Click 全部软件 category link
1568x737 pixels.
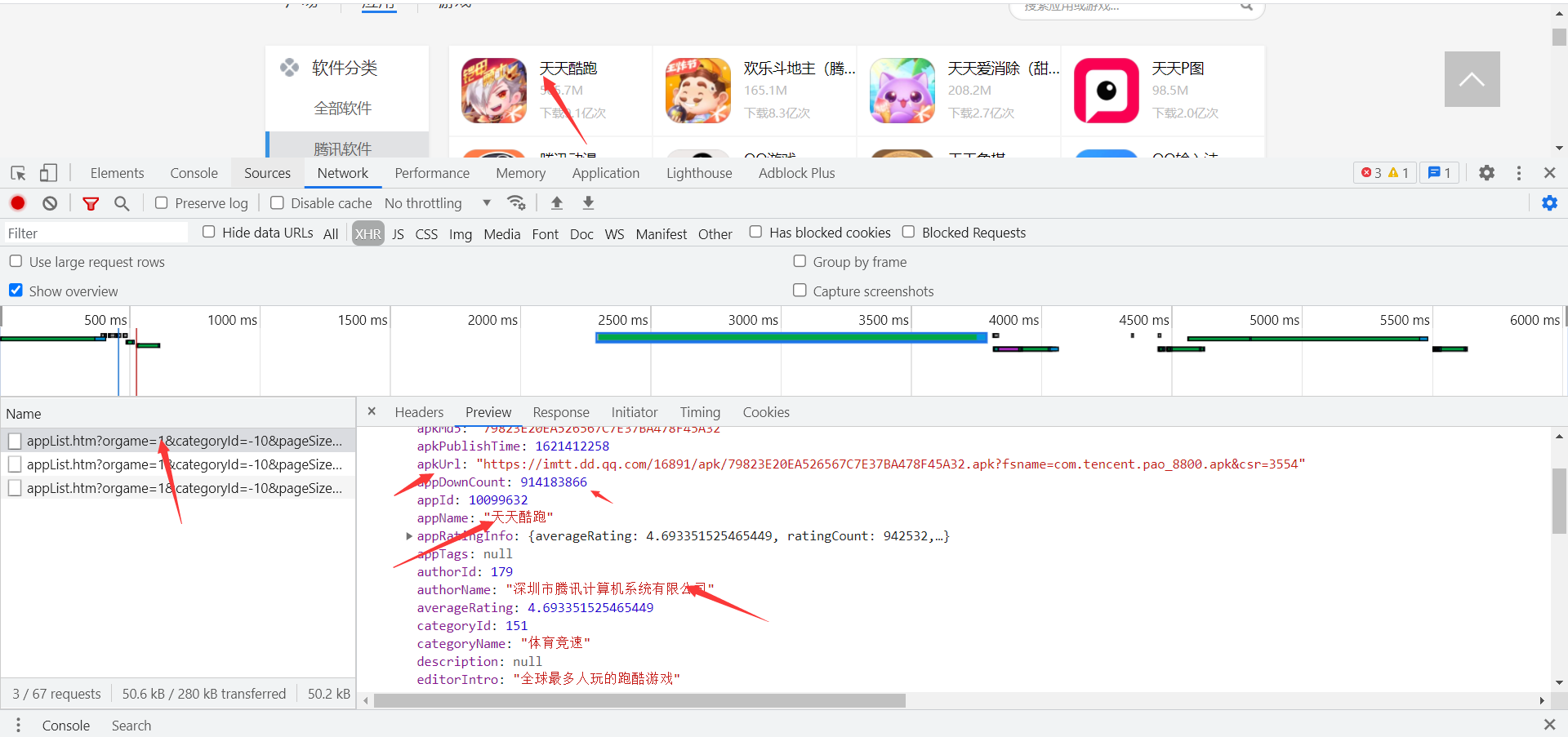click(343, 108)
